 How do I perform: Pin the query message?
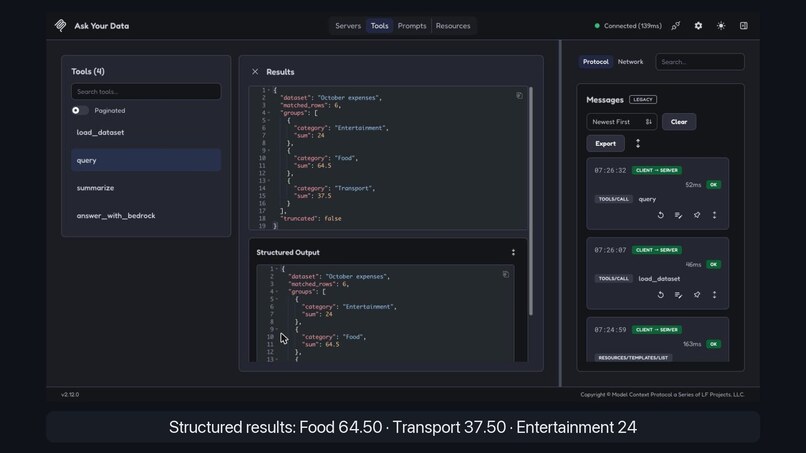point(697,215)
